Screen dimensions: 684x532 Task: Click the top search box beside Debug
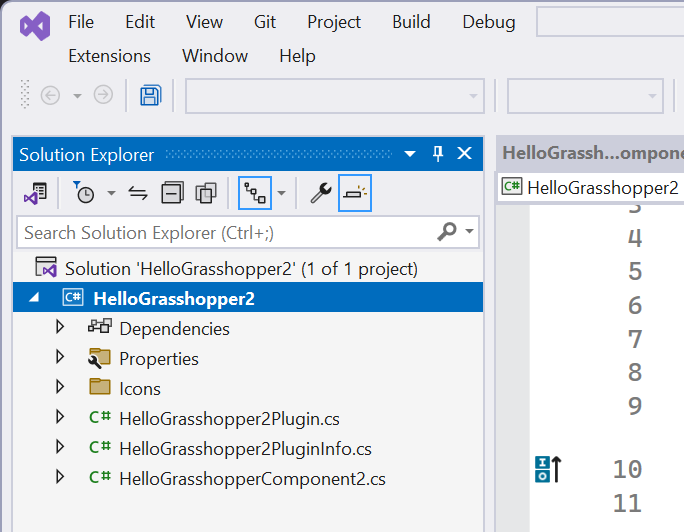[x=610, y=21]
